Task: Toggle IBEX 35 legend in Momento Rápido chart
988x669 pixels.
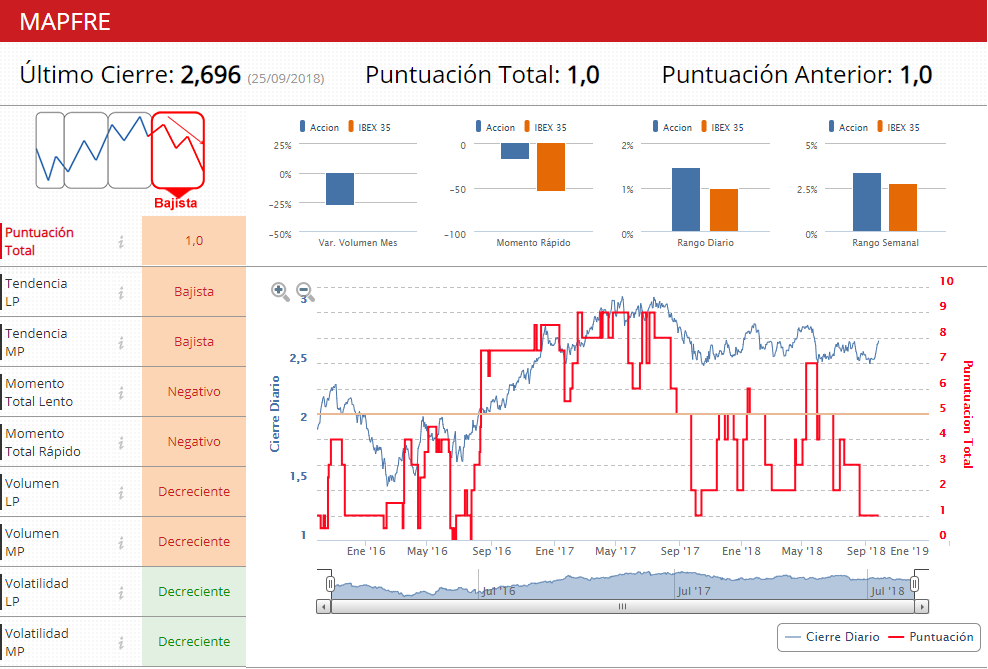Action: 545,127
